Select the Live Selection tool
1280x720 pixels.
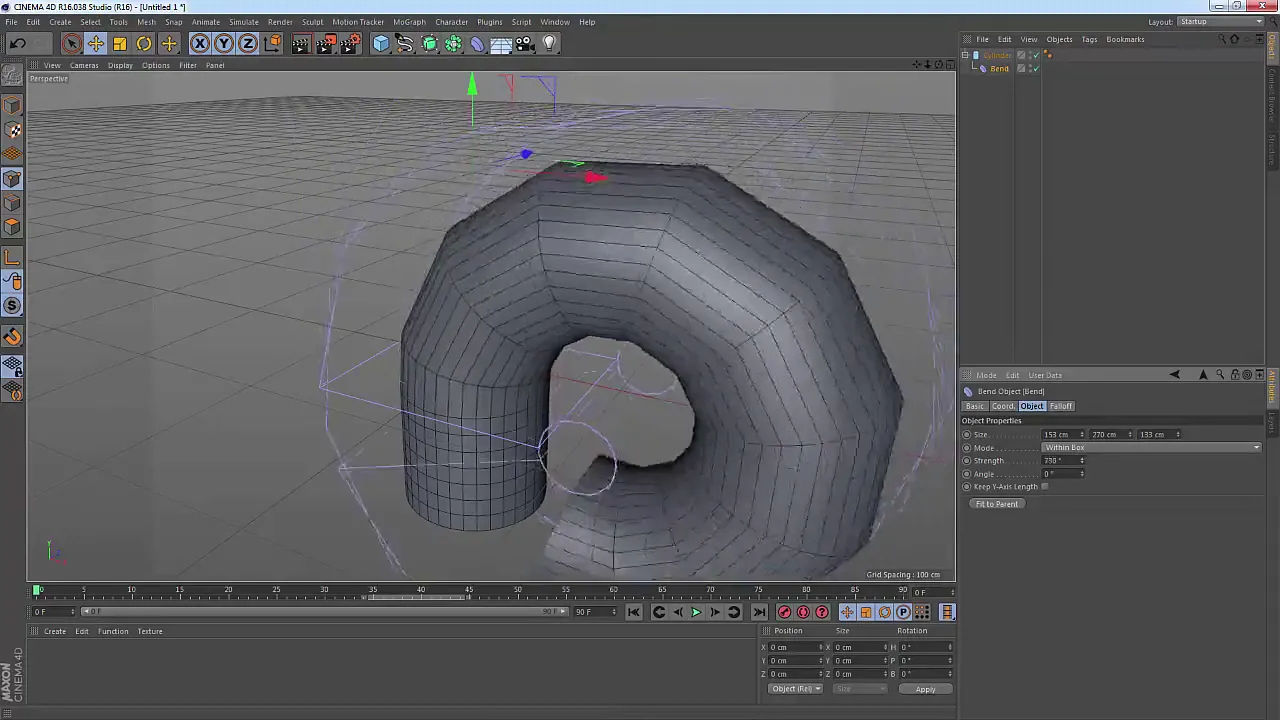(x=71, y=43)
